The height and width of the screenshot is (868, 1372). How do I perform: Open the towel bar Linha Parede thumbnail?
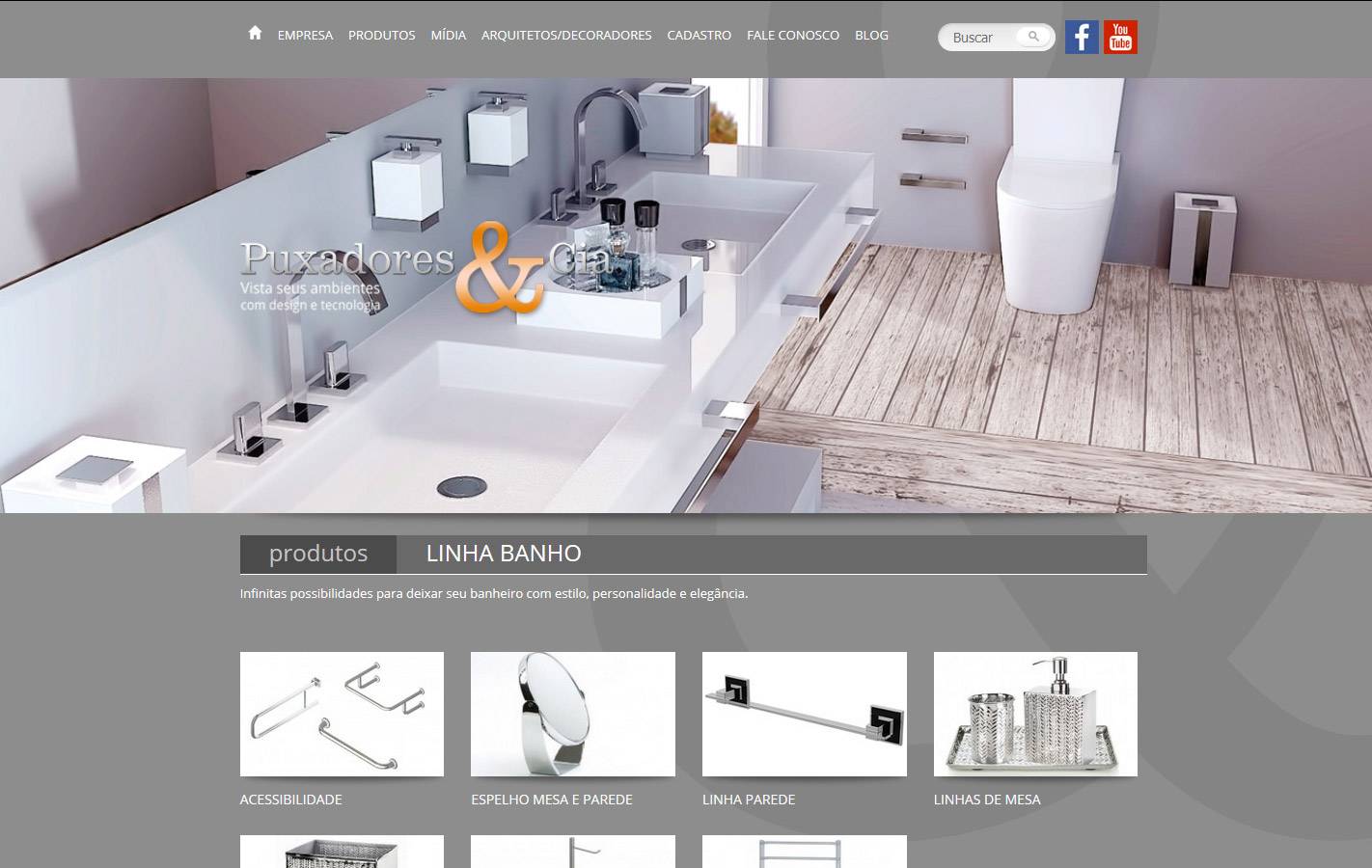pyautogui.click(x=805, y=714)
